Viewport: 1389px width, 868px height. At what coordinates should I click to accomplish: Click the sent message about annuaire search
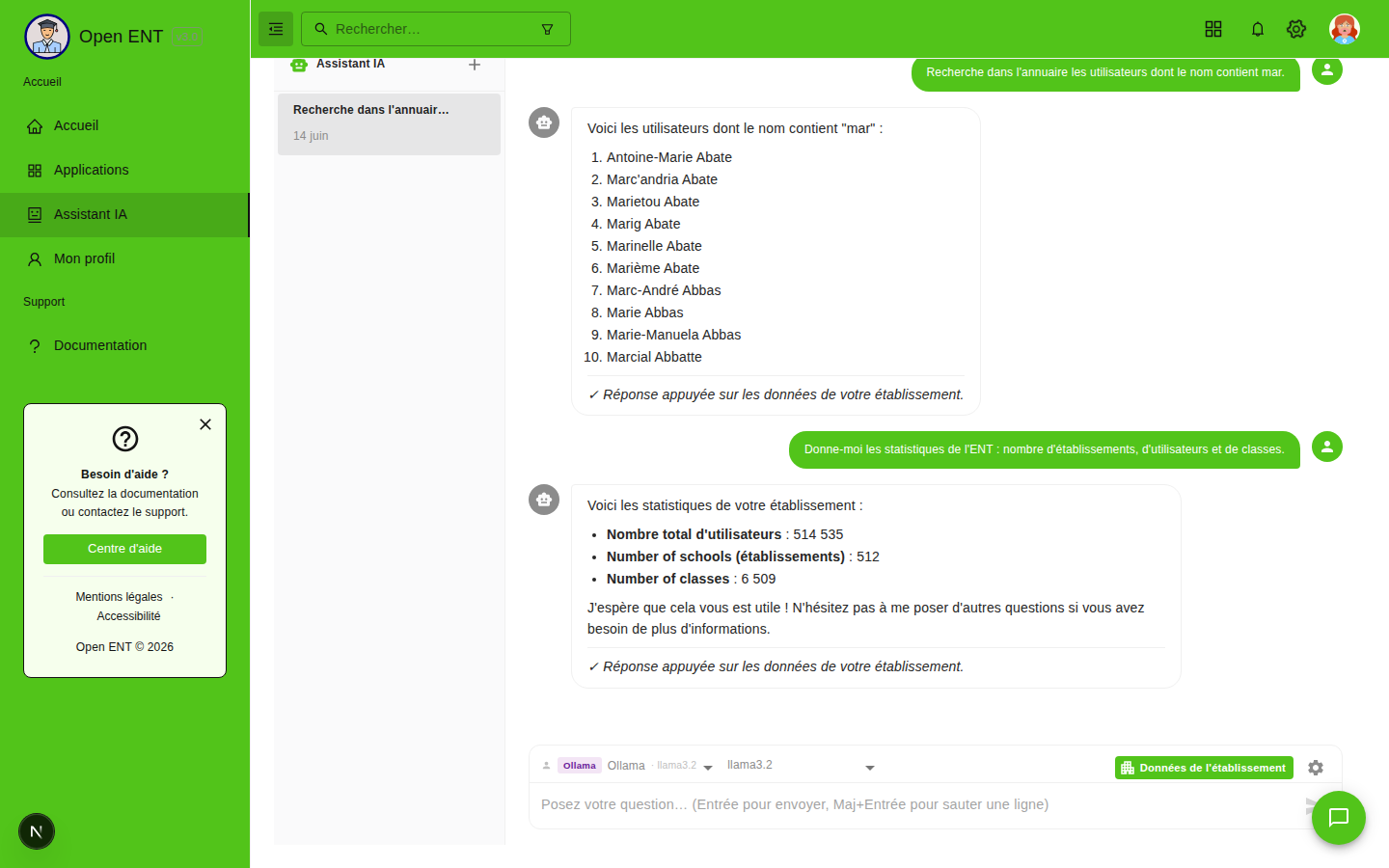point(1105,72)
